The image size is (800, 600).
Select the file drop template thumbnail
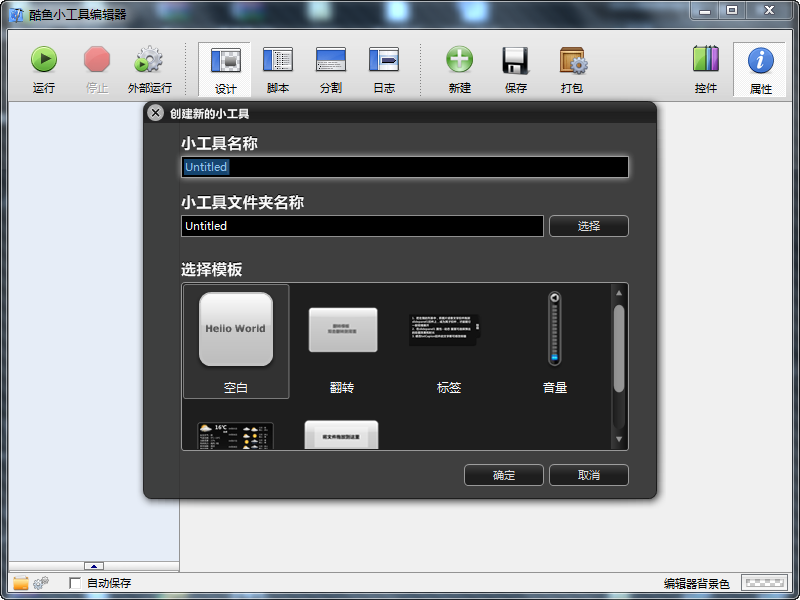point(341,435)
